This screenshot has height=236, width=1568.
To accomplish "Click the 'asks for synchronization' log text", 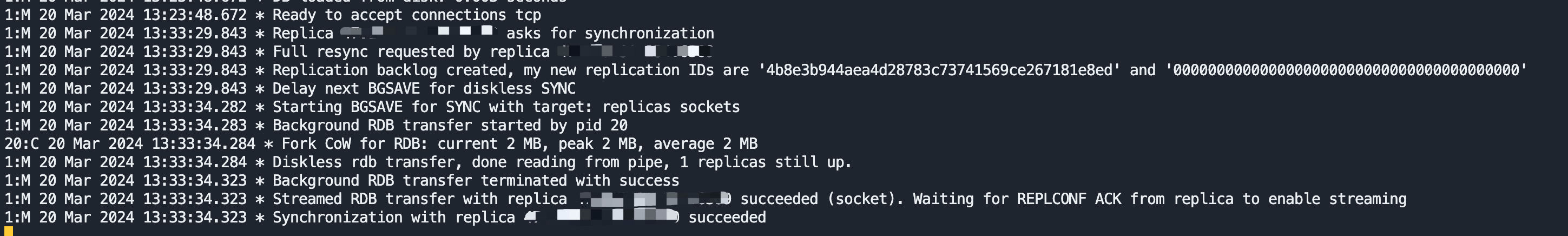I will pyautogui.click(x=610, y=34).
